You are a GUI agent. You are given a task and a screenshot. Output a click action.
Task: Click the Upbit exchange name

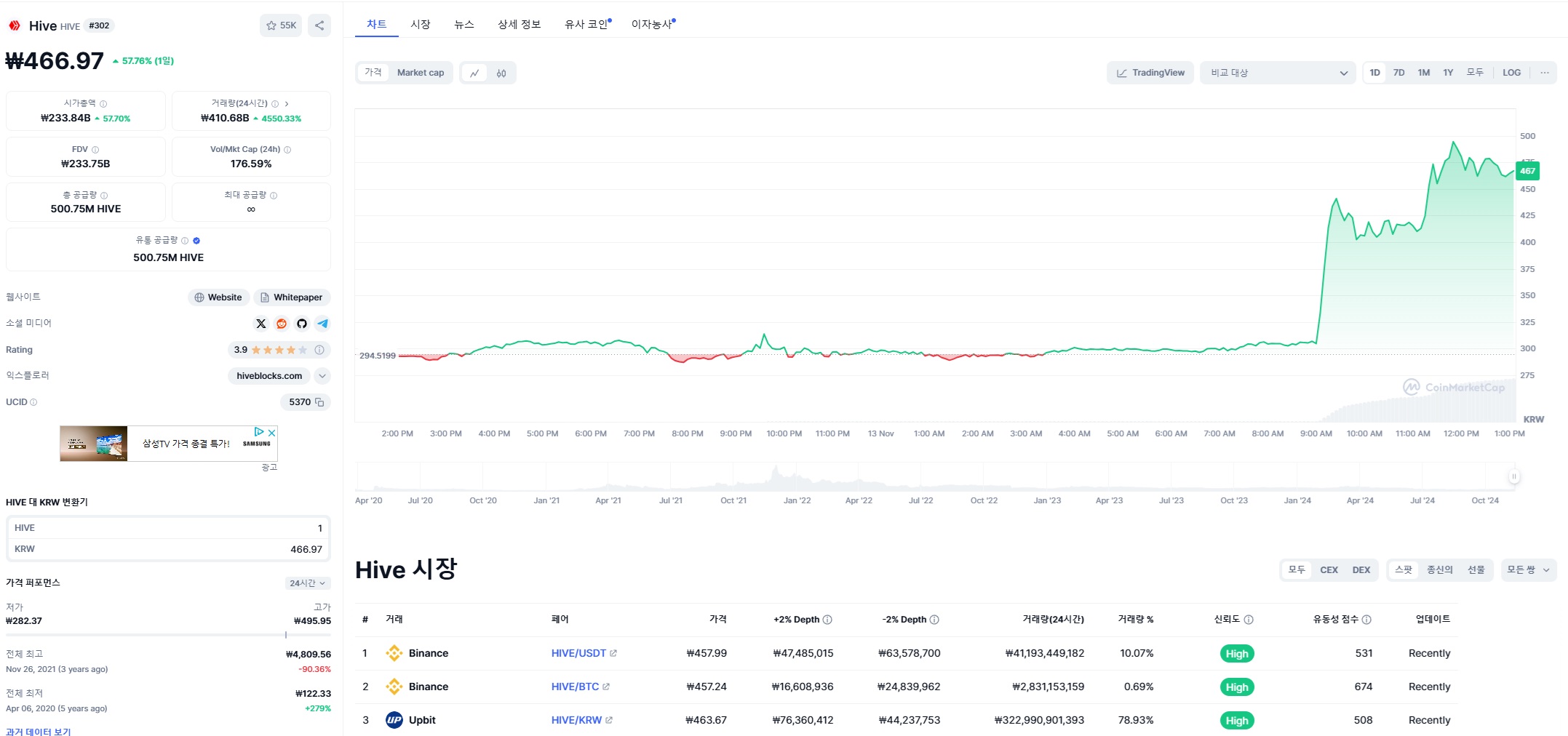(x=422, y=720)
